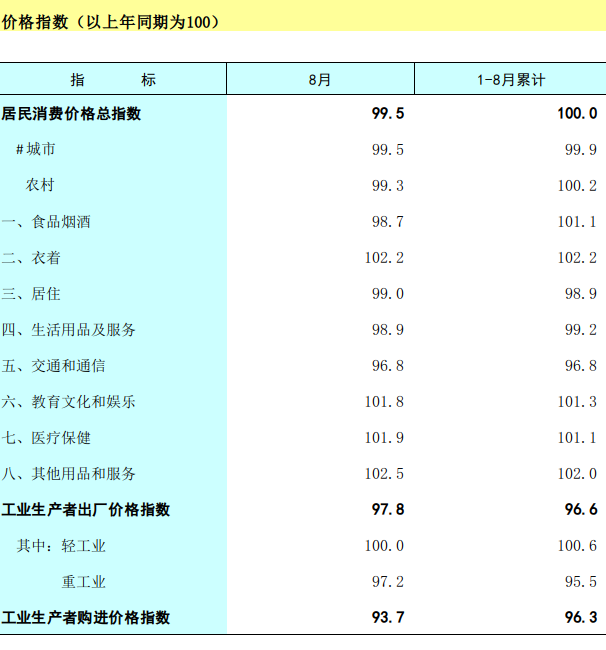The width and height of the screenshot is (606, 650).
Task: Select the 8月 column header
Action: (320, 79)
